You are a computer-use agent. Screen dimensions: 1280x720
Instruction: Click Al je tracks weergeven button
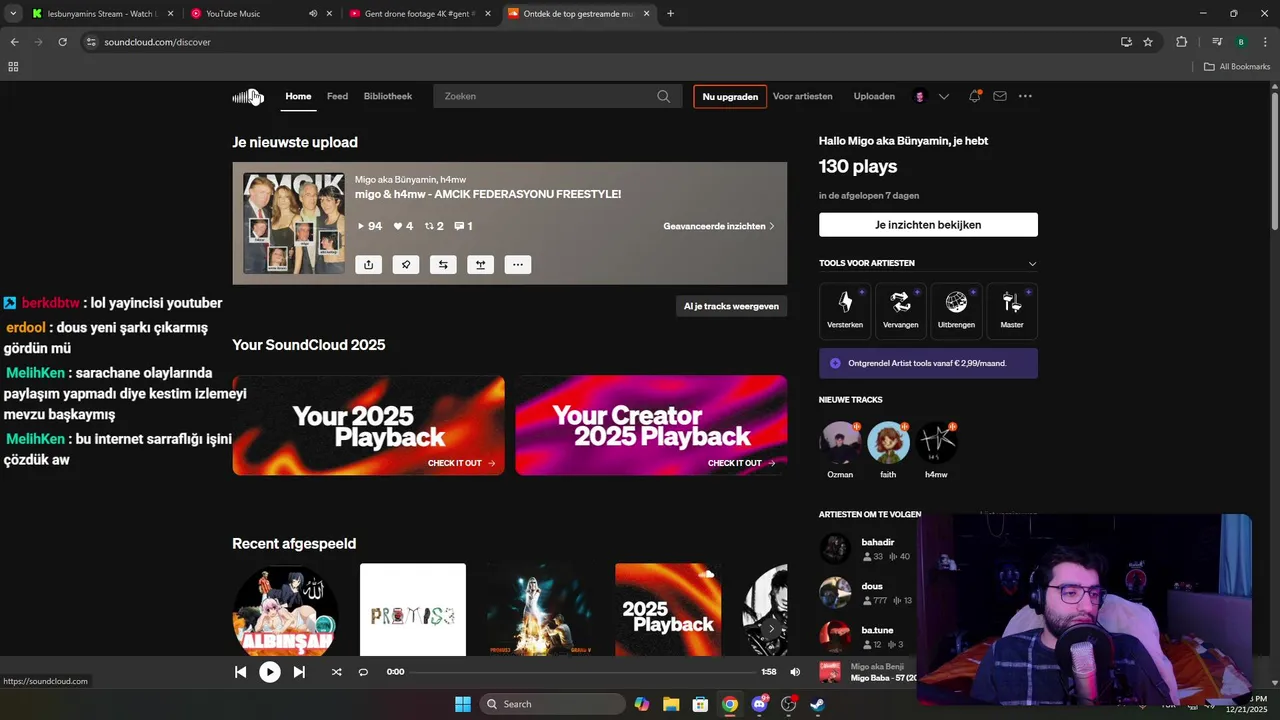[x=731, y=306]
